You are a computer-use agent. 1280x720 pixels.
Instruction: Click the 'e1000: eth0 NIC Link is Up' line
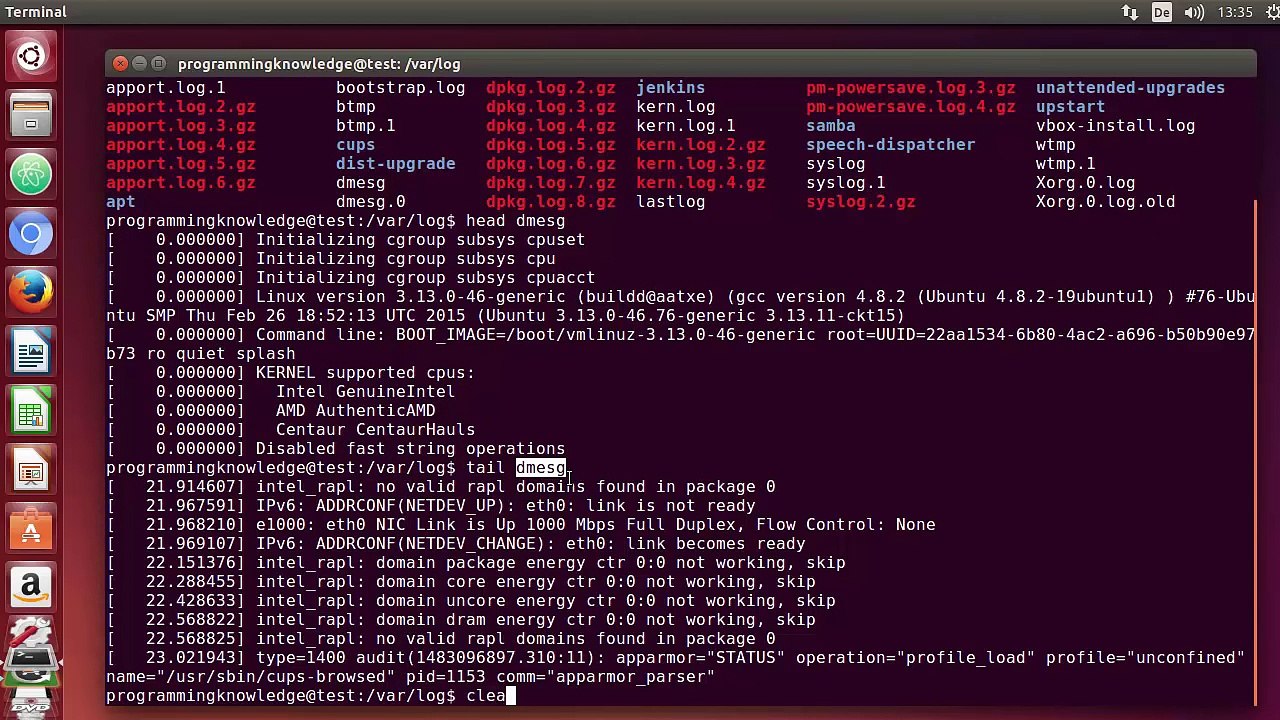pyautogui.click(x=521, y=525)
